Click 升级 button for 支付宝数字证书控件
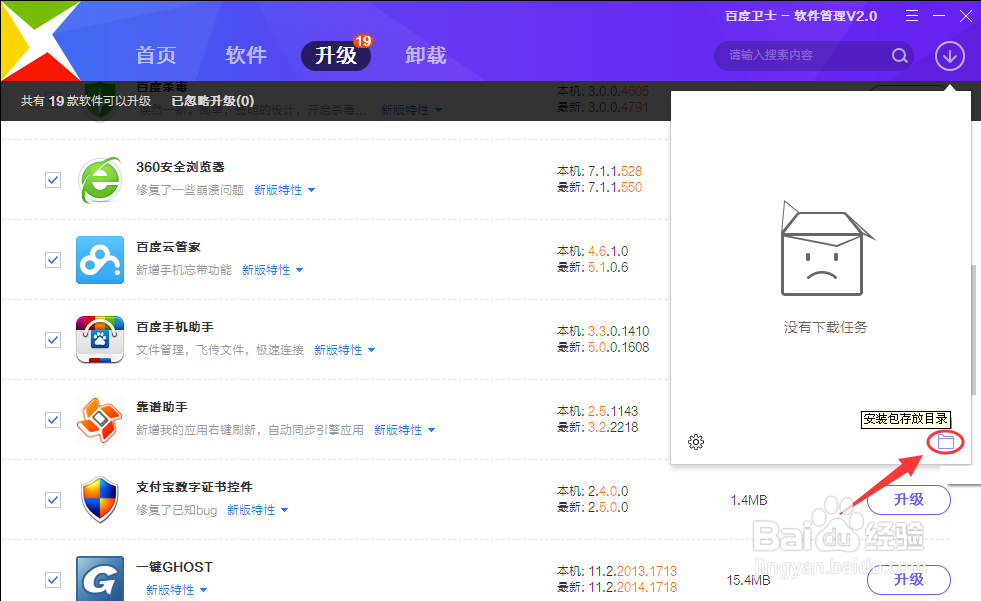Screen dimensions: 981x601 pos(908,499)
